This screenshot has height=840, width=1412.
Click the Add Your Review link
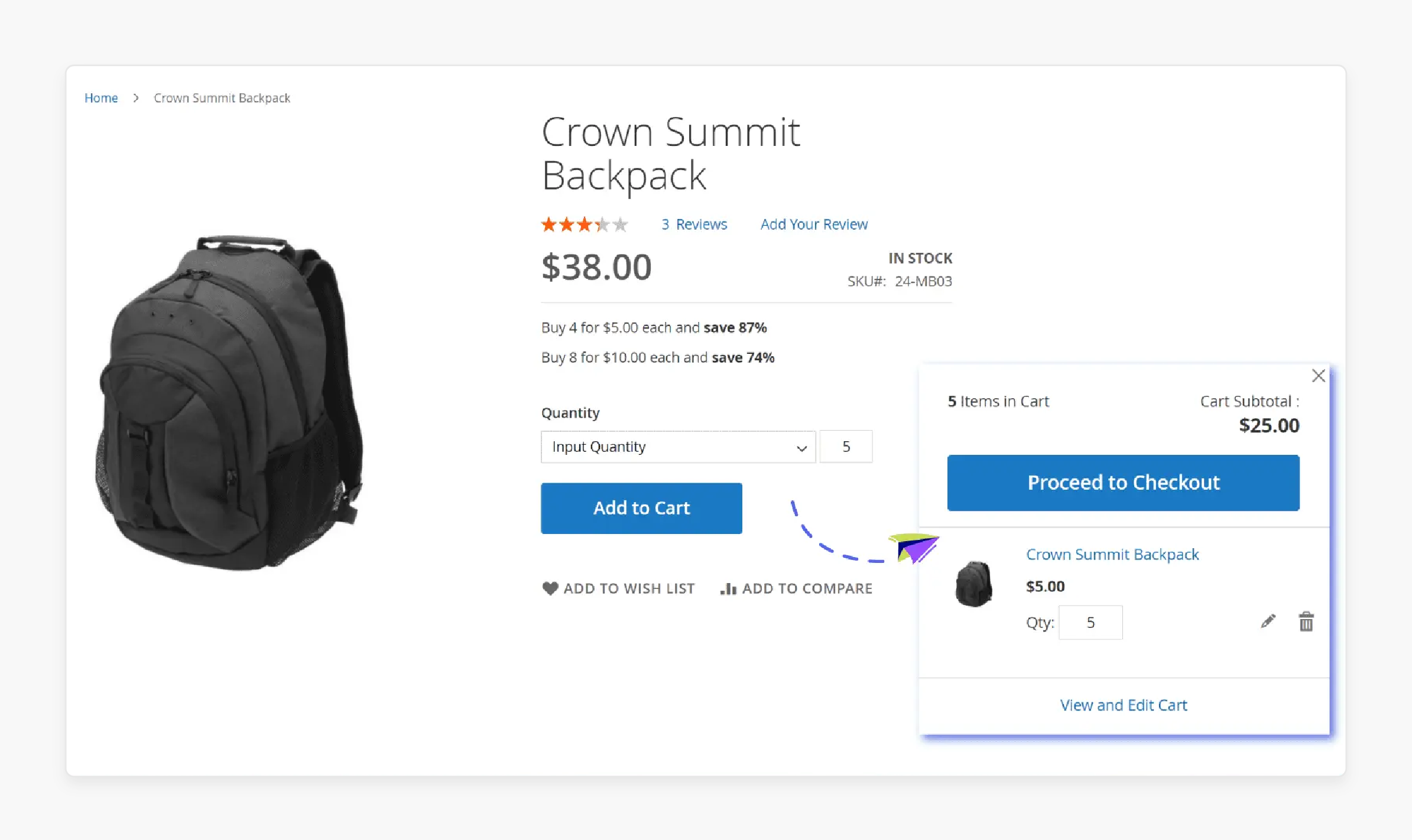click(813, 223)
